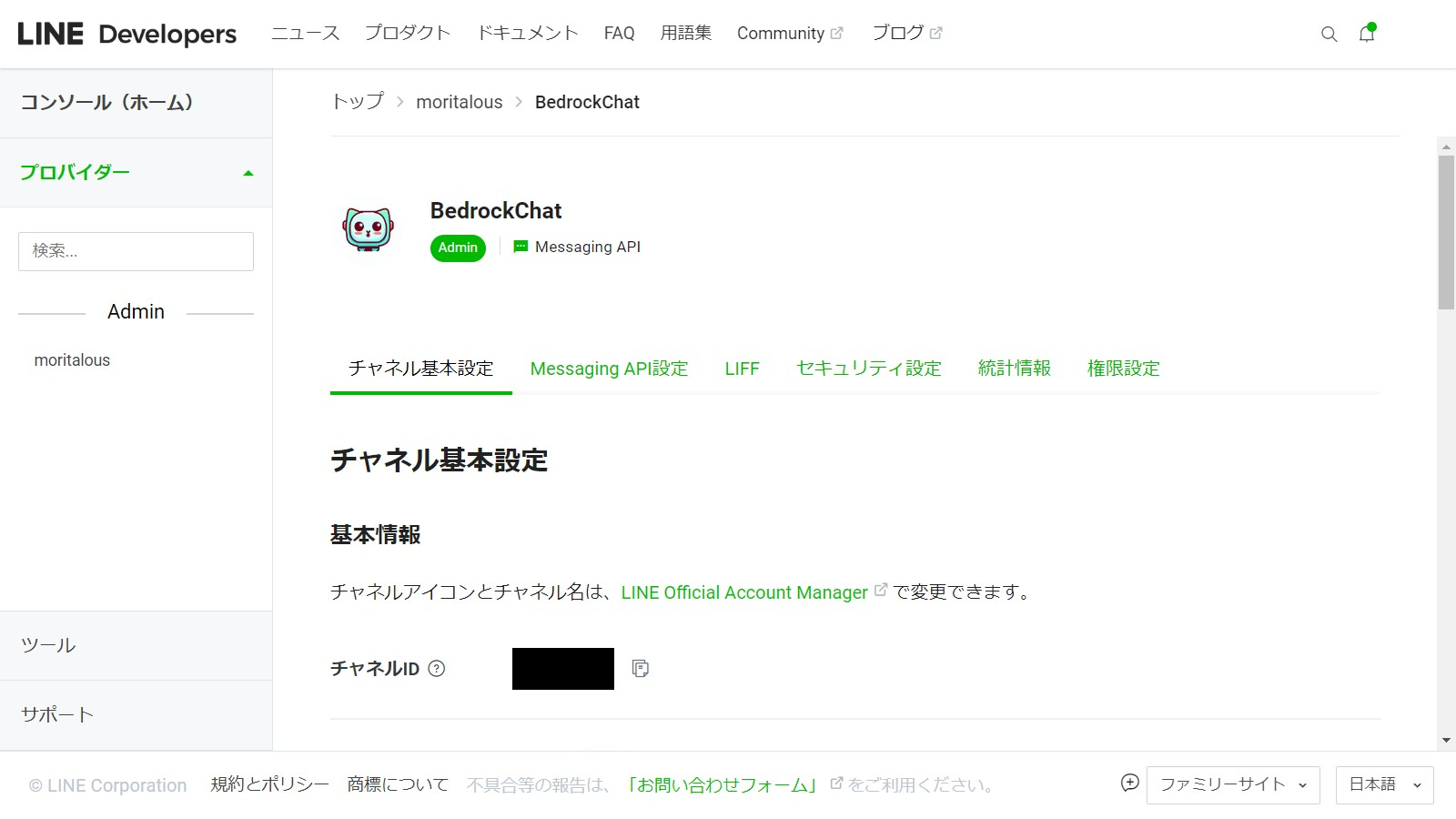Switch to the セキュリティ設定 tab

[x=868, y=369]
